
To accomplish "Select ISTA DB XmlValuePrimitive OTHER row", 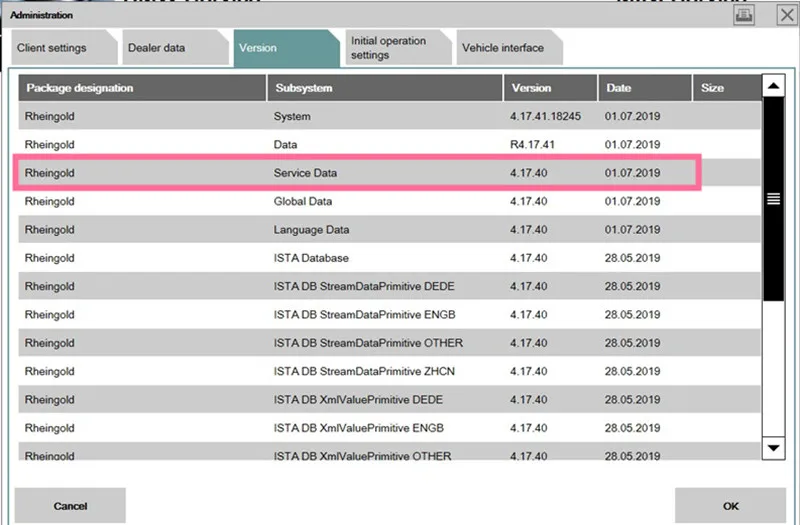I will click(389, 452).
